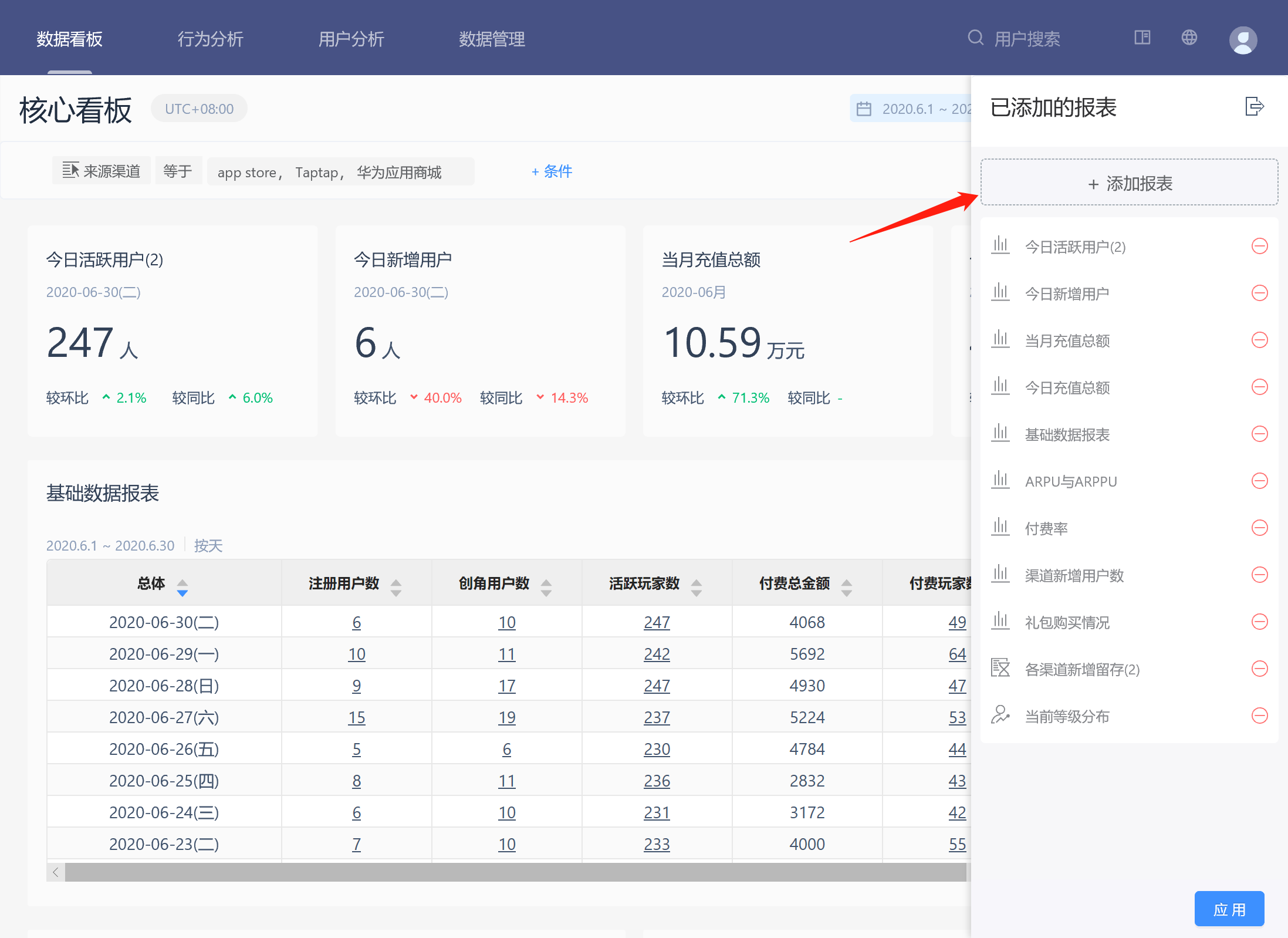Viewport: 1288px width, 938px height.
Task: Open paying players 55 for 2020-06-23
Action: coord(957,844)
